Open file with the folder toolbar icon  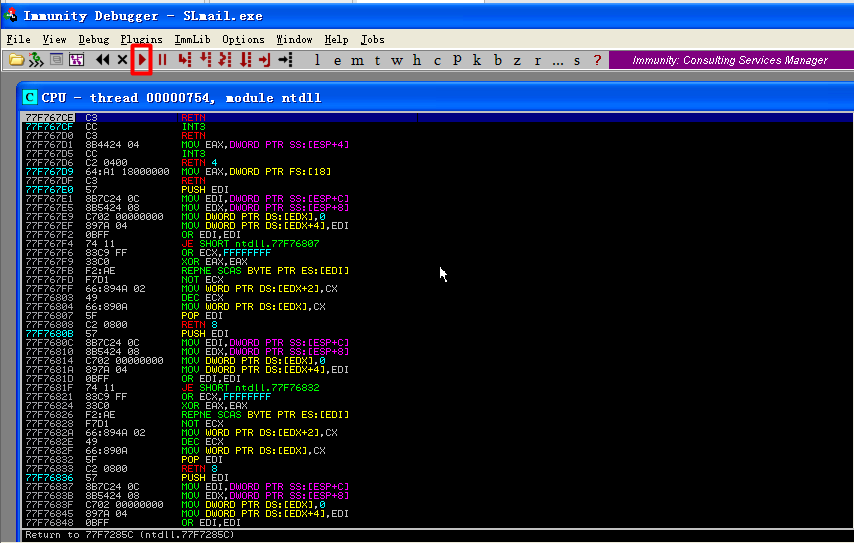[x=16, y=60]
